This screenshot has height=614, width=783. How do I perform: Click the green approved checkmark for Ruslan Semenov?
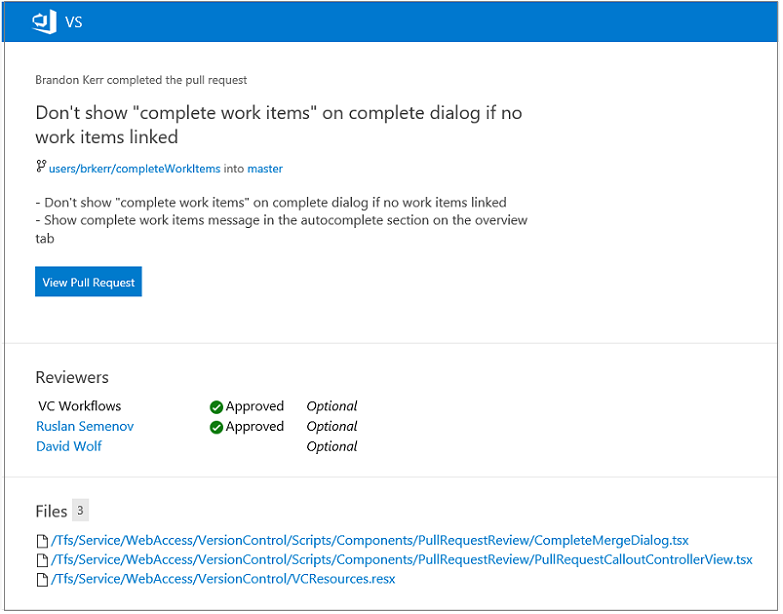click(216, 427)
